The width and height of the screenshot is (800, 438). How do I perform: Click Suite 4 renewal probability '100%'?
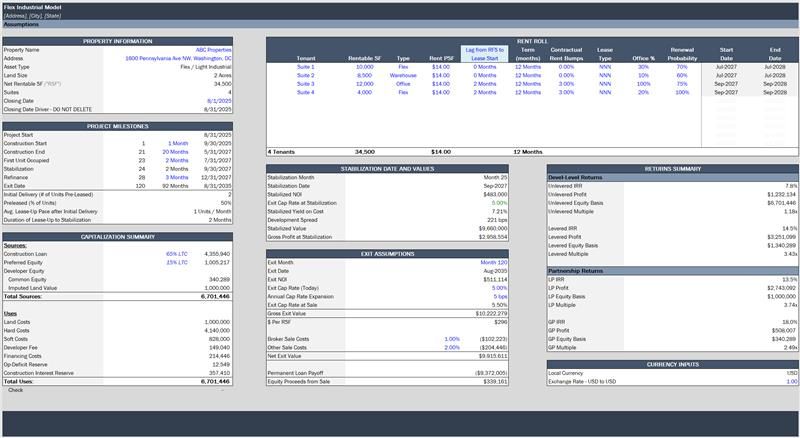tap(682, 92)
